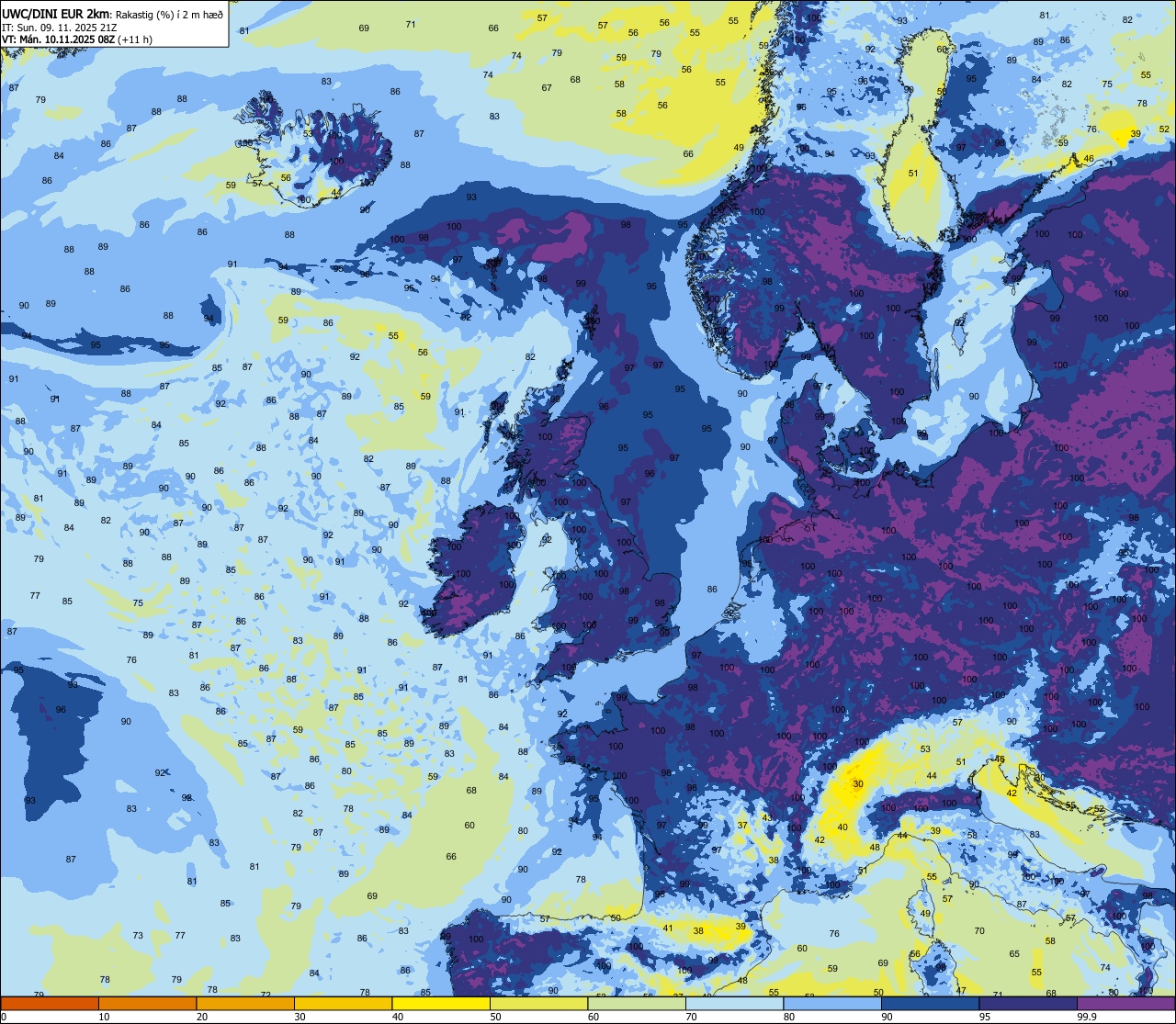The image size is (1176, 1024).
Task: Click the 0–10 dark red-orange legend segment
Action: (x=50, y=1003)
